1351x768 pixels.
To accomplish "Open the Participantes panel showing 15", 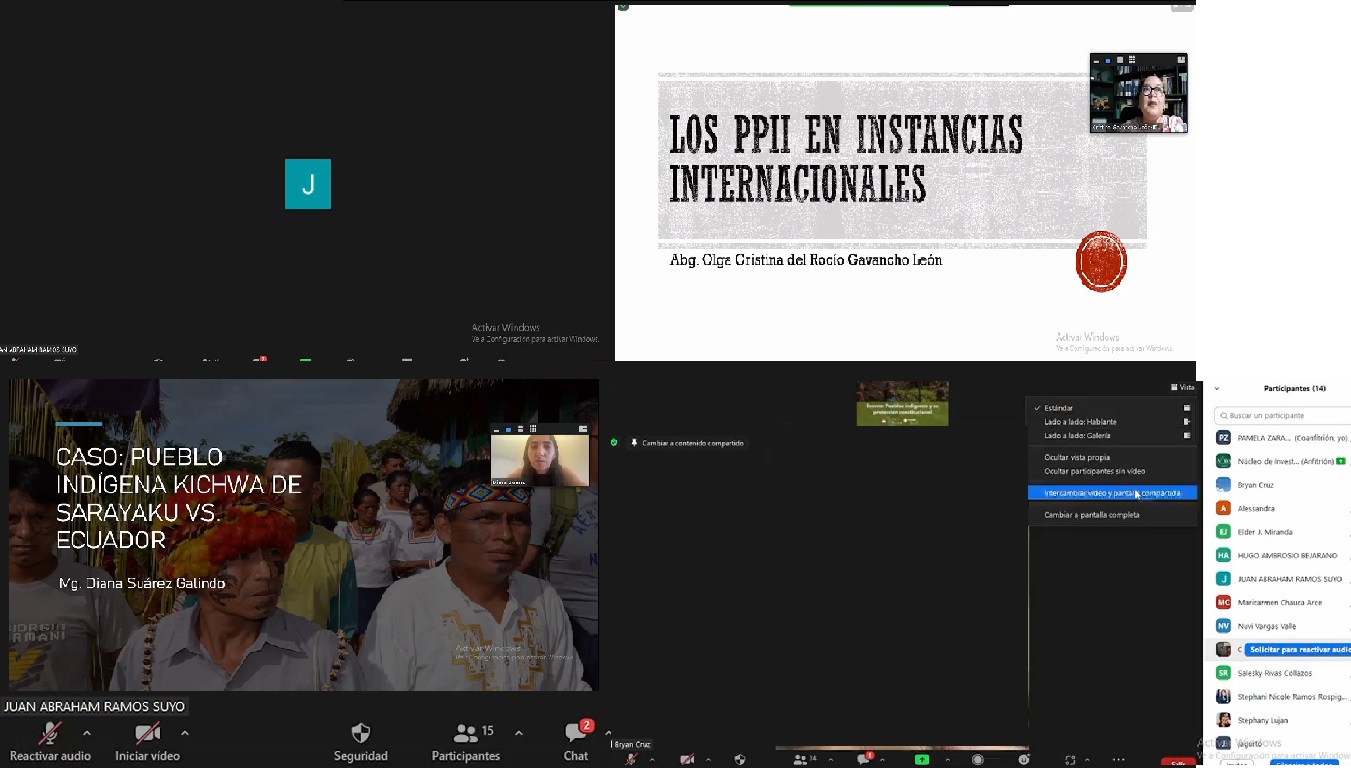I will click(x=466, y=734).
